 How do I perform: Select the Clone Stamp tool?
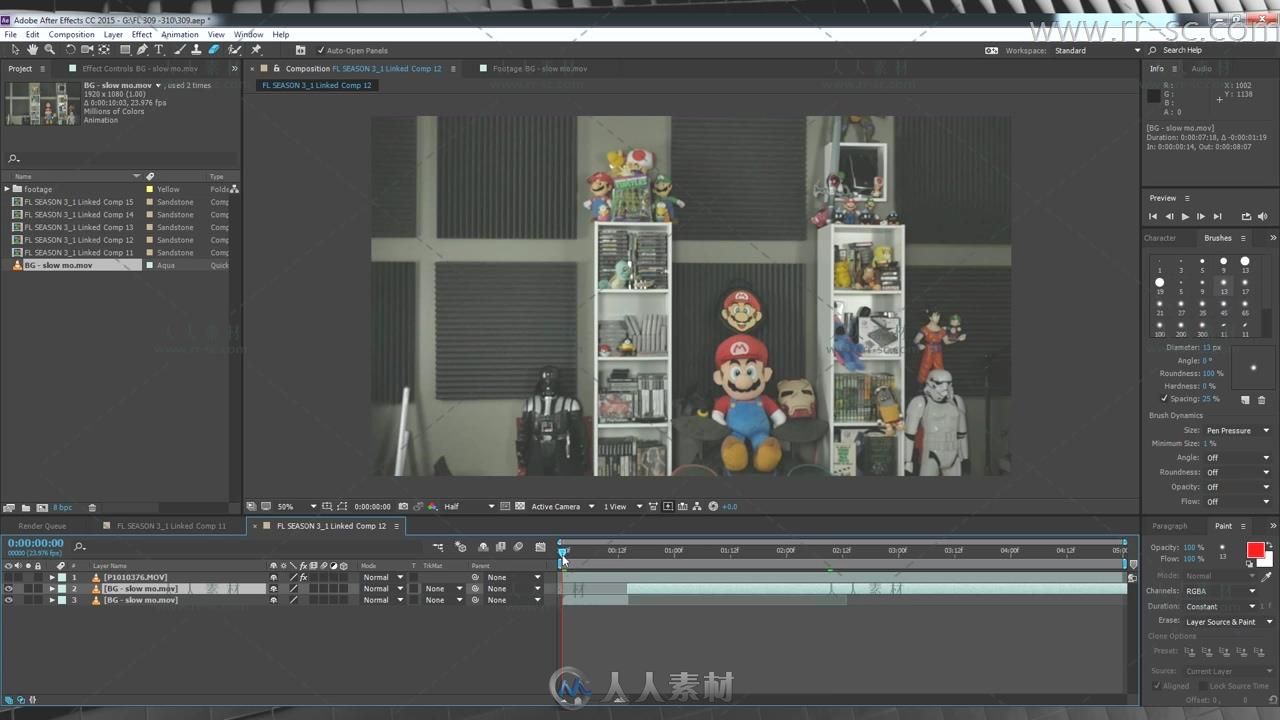point(196,49)
